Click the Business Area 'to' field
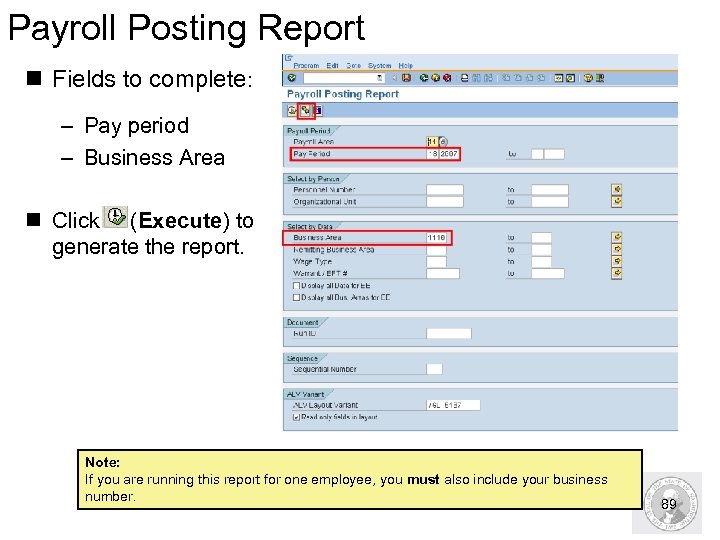Viewport: 720px width, 540px height. click(x=541, y=237)
